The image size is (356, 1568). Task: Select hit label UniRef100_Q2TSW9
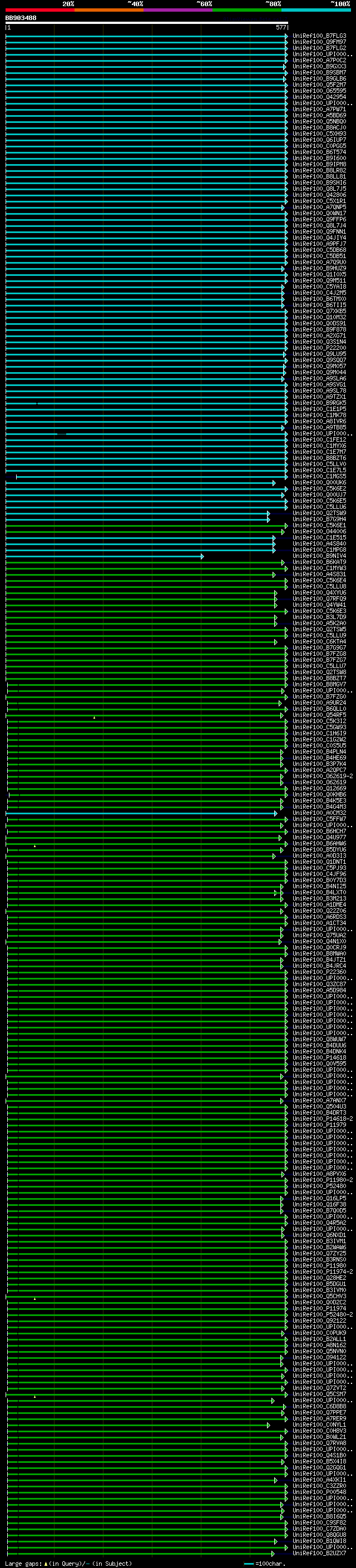coord(319,514)
